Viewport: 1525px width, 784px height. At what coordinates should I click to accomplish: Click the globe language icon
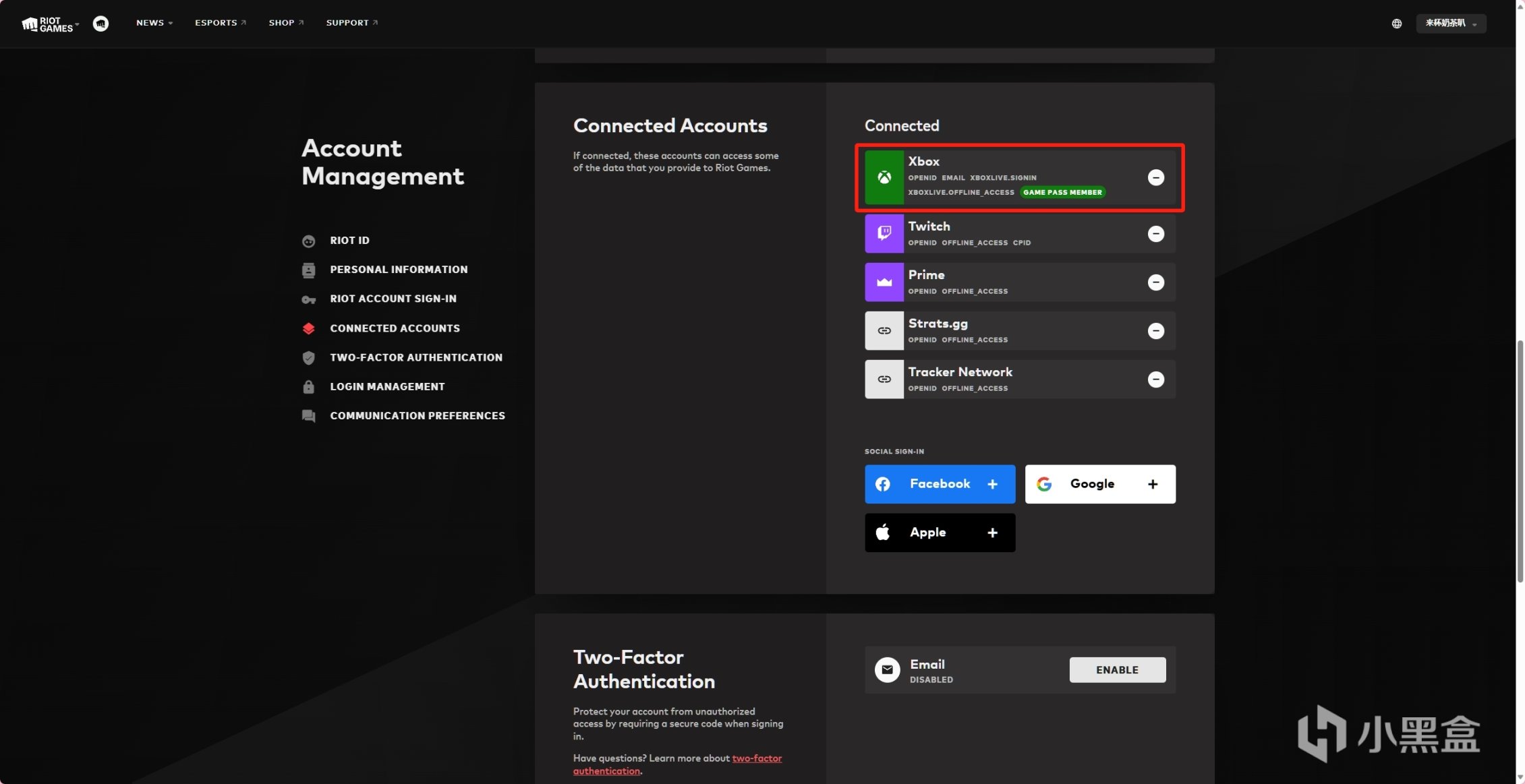click(1397, 24)
